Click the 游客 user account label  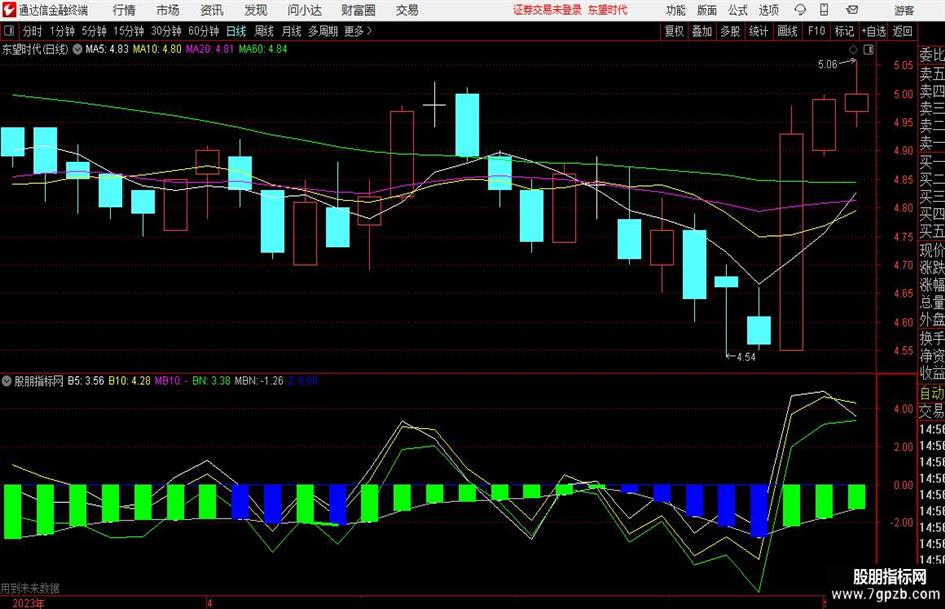click(x=904, y=10)
